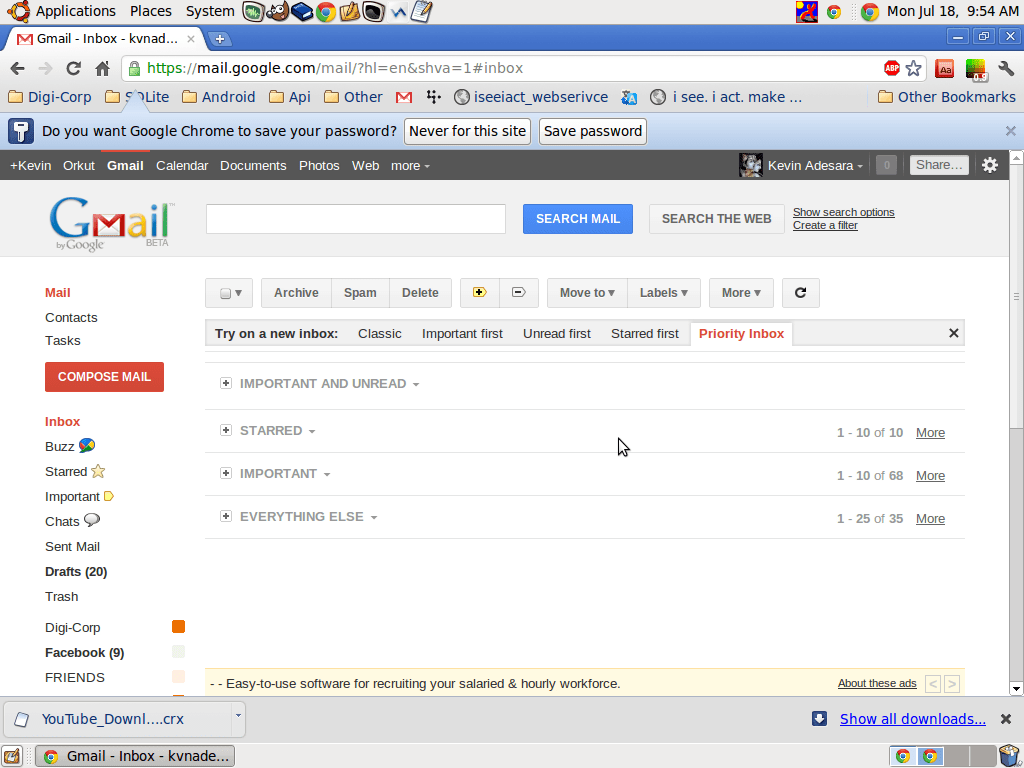Click the mark as important icon

click(x=479, y=293)
